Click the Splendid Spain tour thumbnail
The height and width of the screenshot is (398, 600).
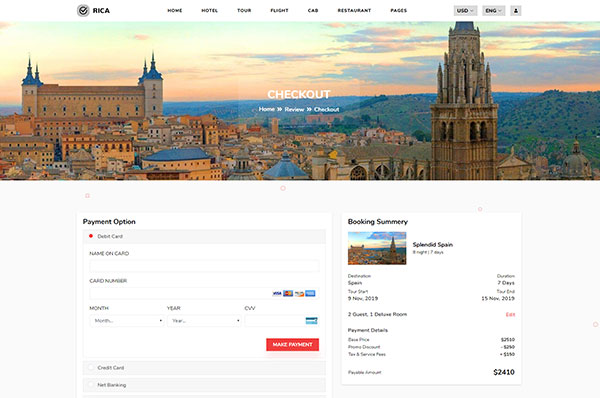[377, 248]
